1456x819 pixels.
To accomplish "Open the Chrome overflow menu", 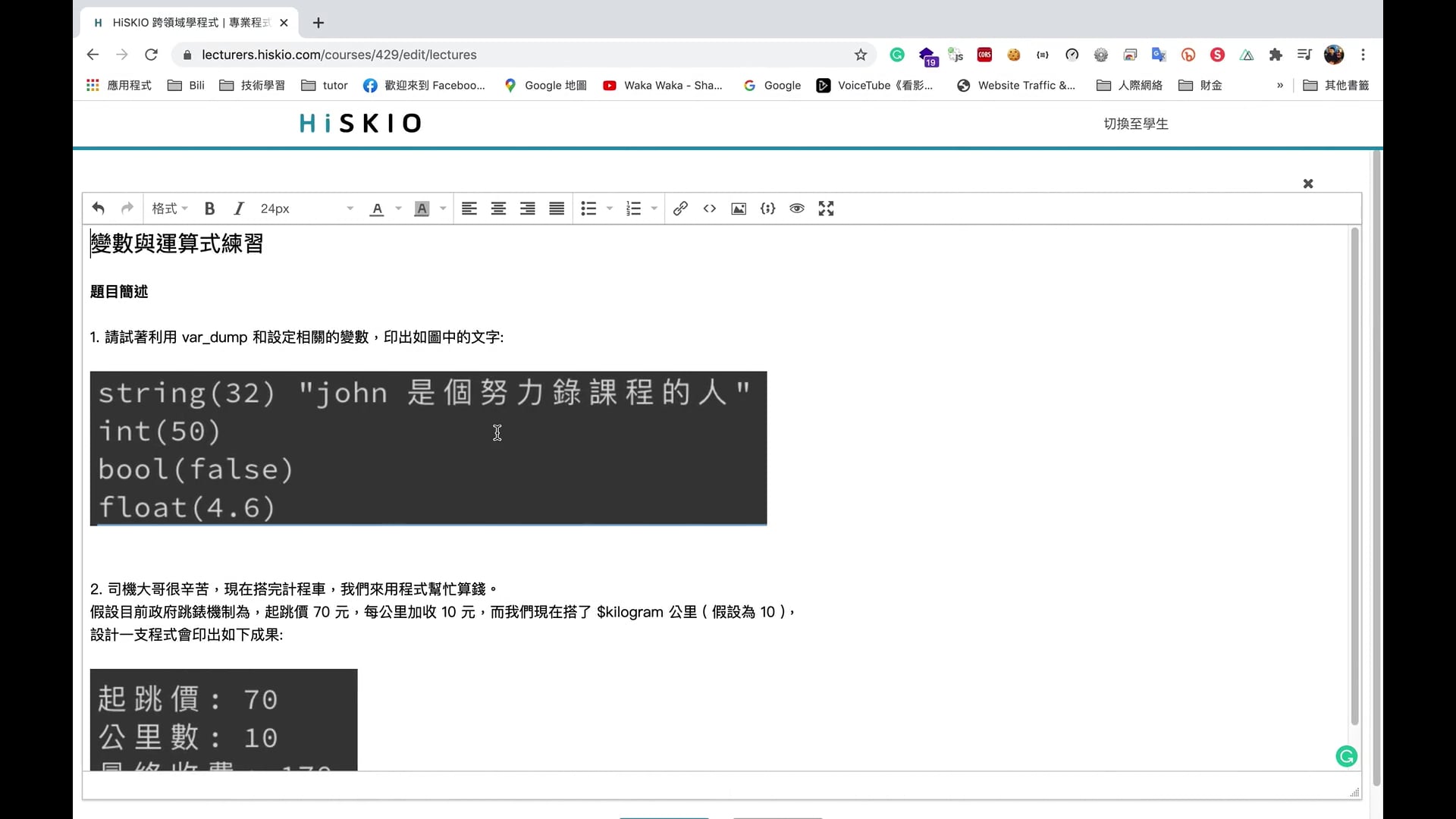I will pos(1363,55).
